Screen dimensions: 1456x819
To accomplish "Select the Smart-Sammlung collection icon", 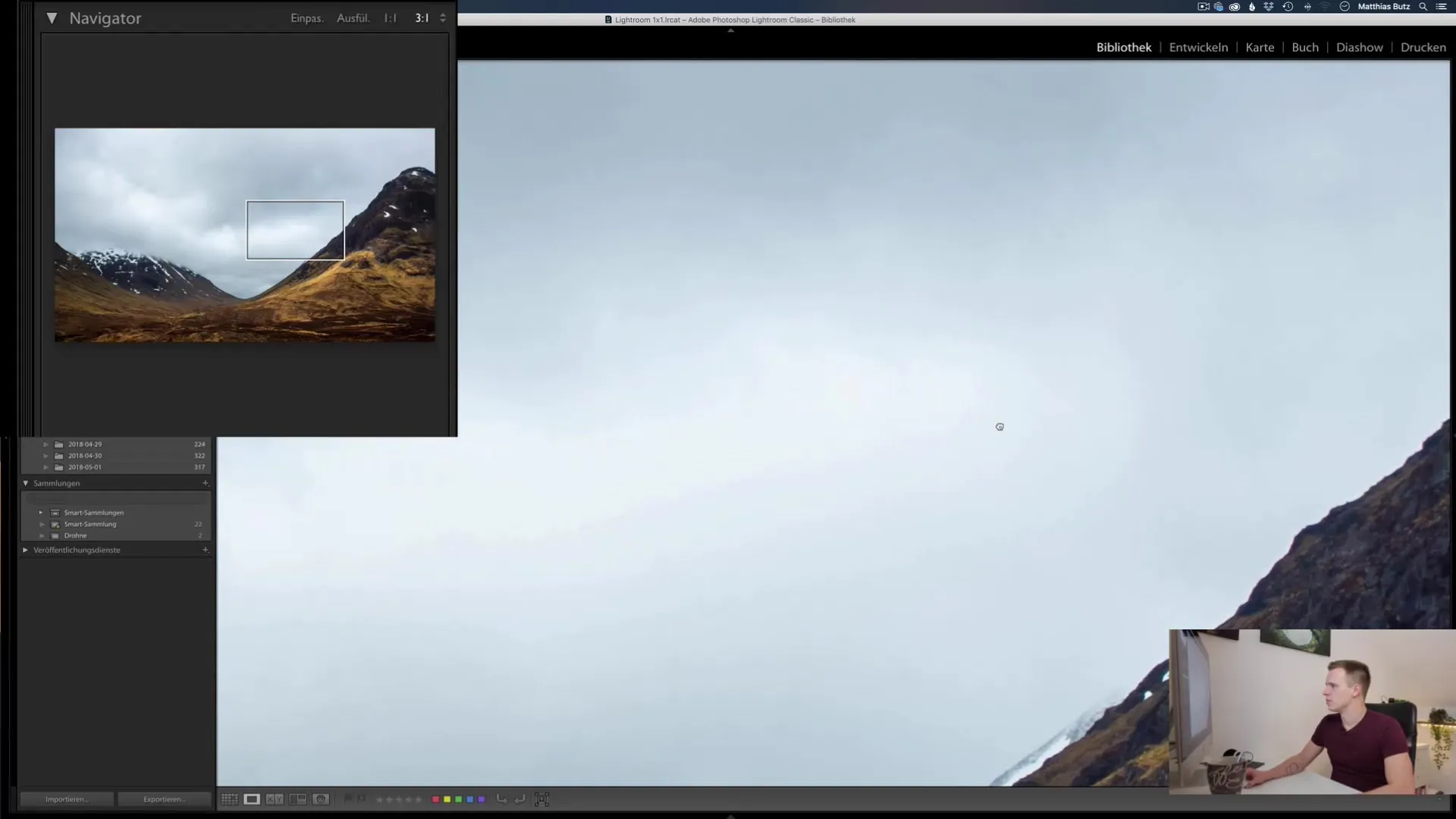I will [x=55, y=524].
